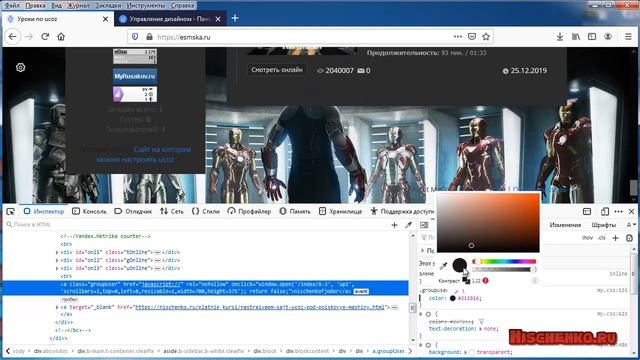Open Firefox account icon

pos(608,37)
